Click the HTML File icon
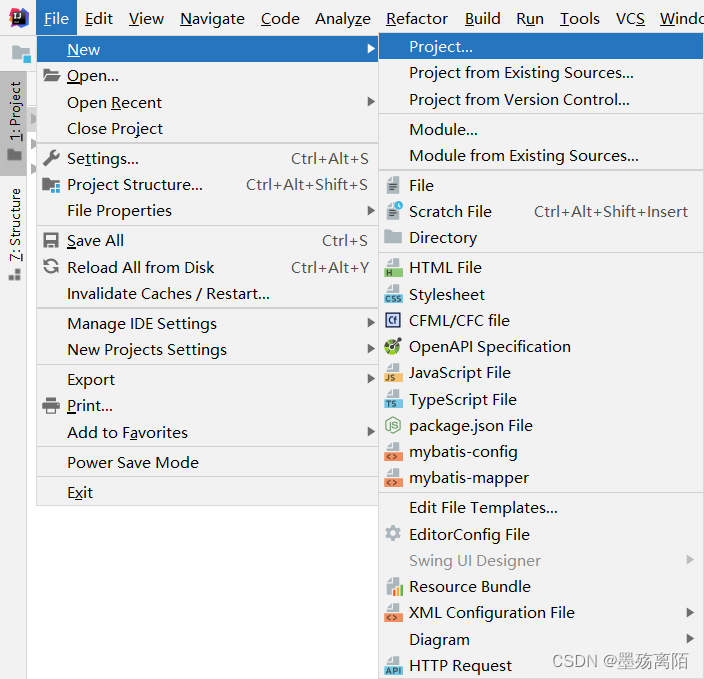 pos(393,268)
